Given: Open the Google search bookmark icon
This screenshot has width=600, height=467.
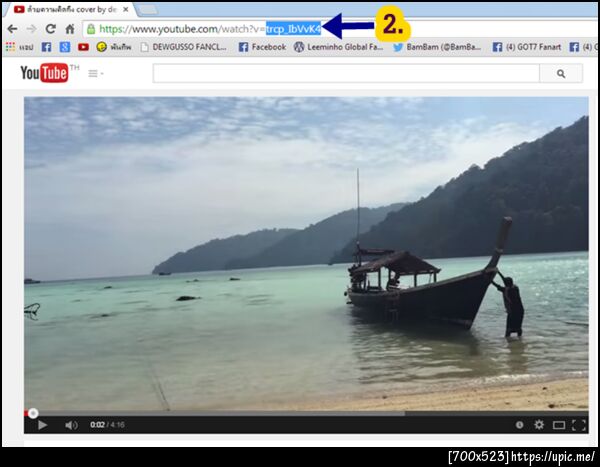Looking at the screenshot, I should (65, 47).
